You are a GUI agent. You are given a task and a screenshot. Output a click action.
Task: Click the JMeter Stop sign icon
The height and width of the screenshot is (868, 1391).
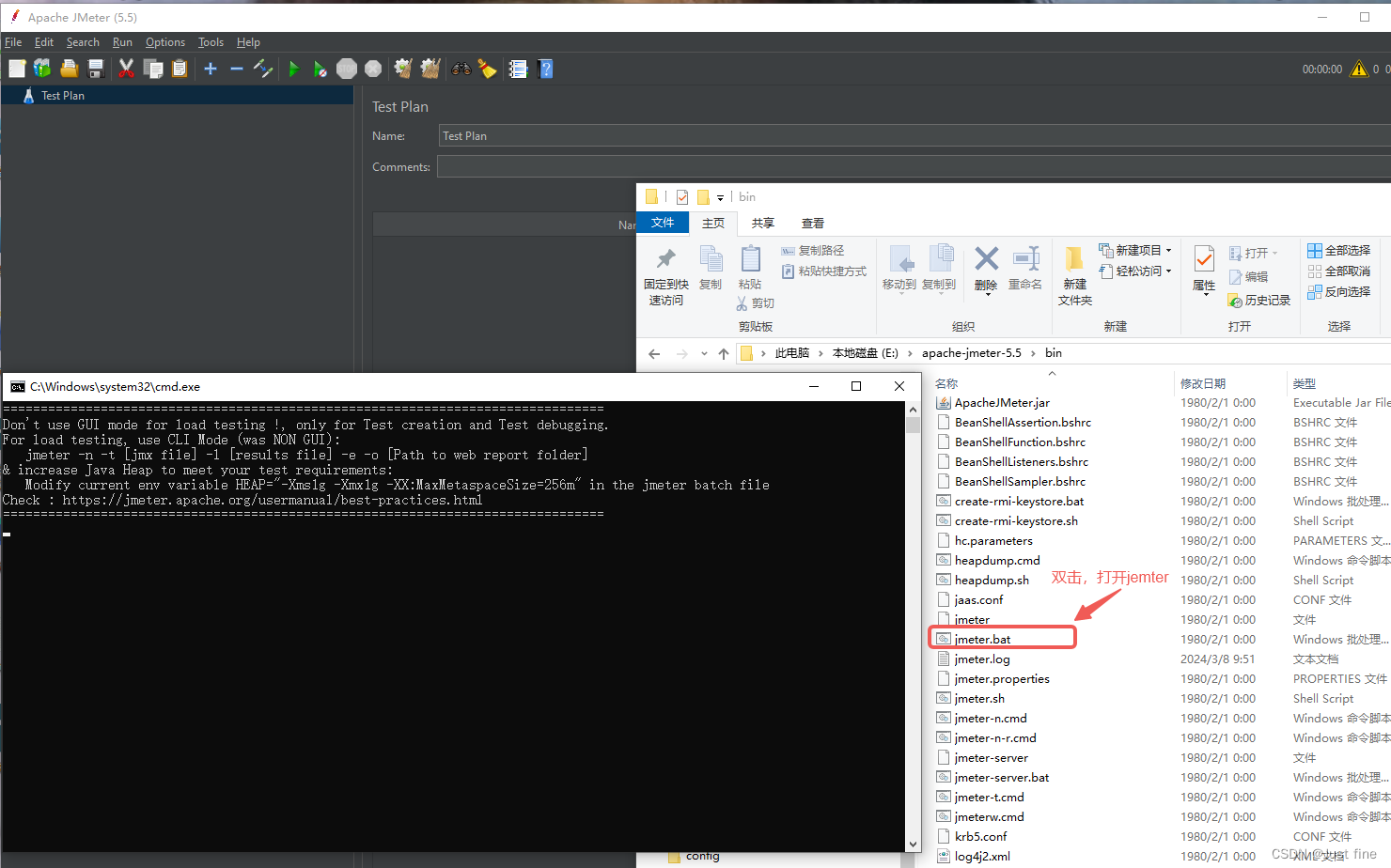[347, 69]
